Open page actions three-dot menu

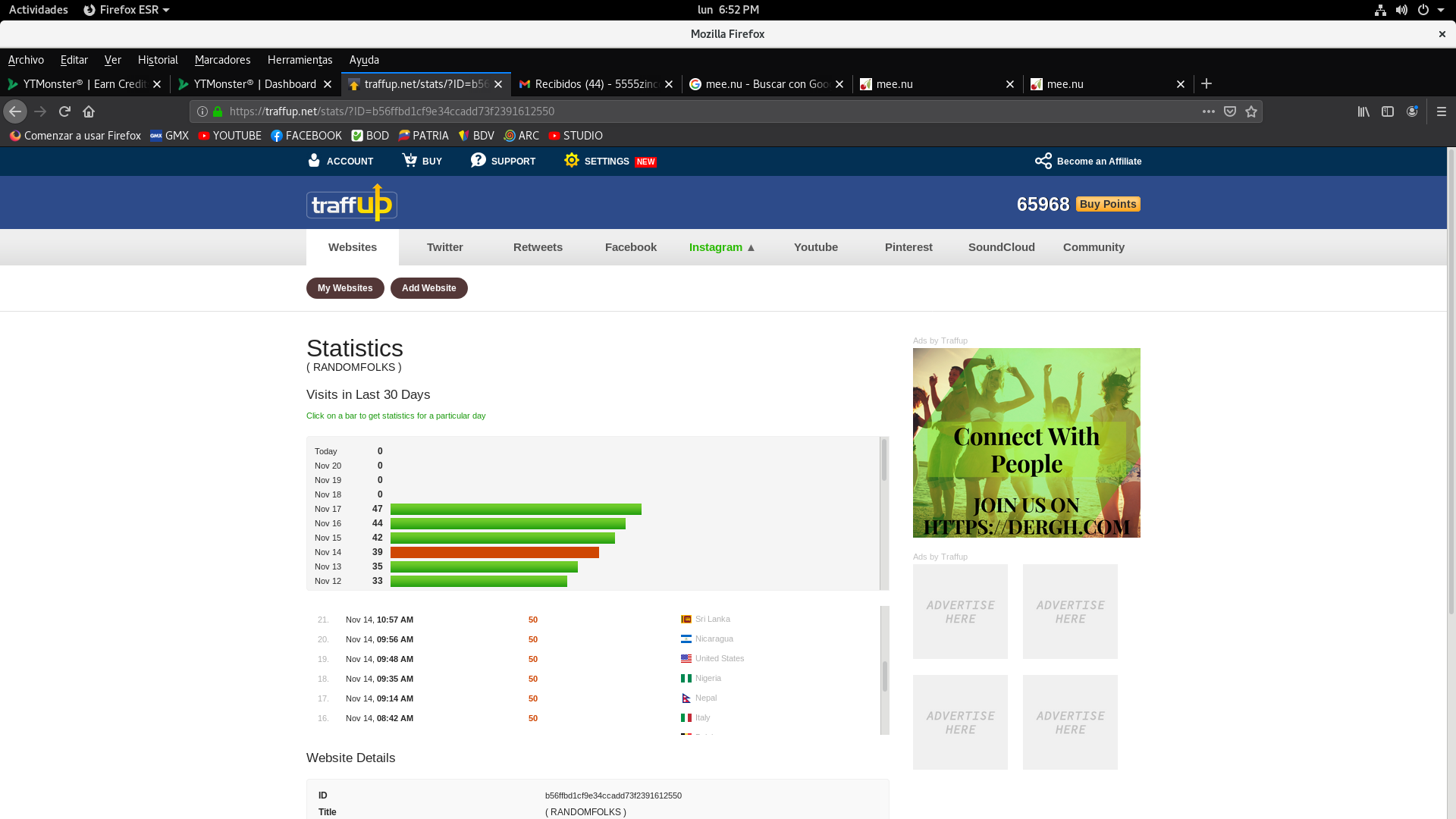(x=1209, y=111)
